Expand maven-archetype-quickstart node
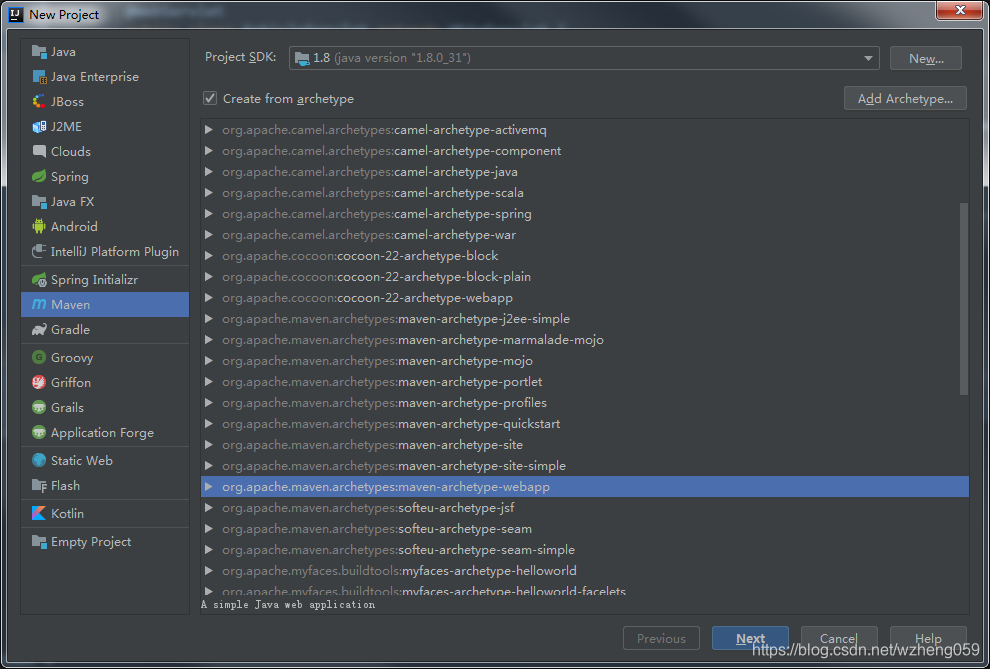This screenshot has height=669, width=990. (x=209, y=423)
